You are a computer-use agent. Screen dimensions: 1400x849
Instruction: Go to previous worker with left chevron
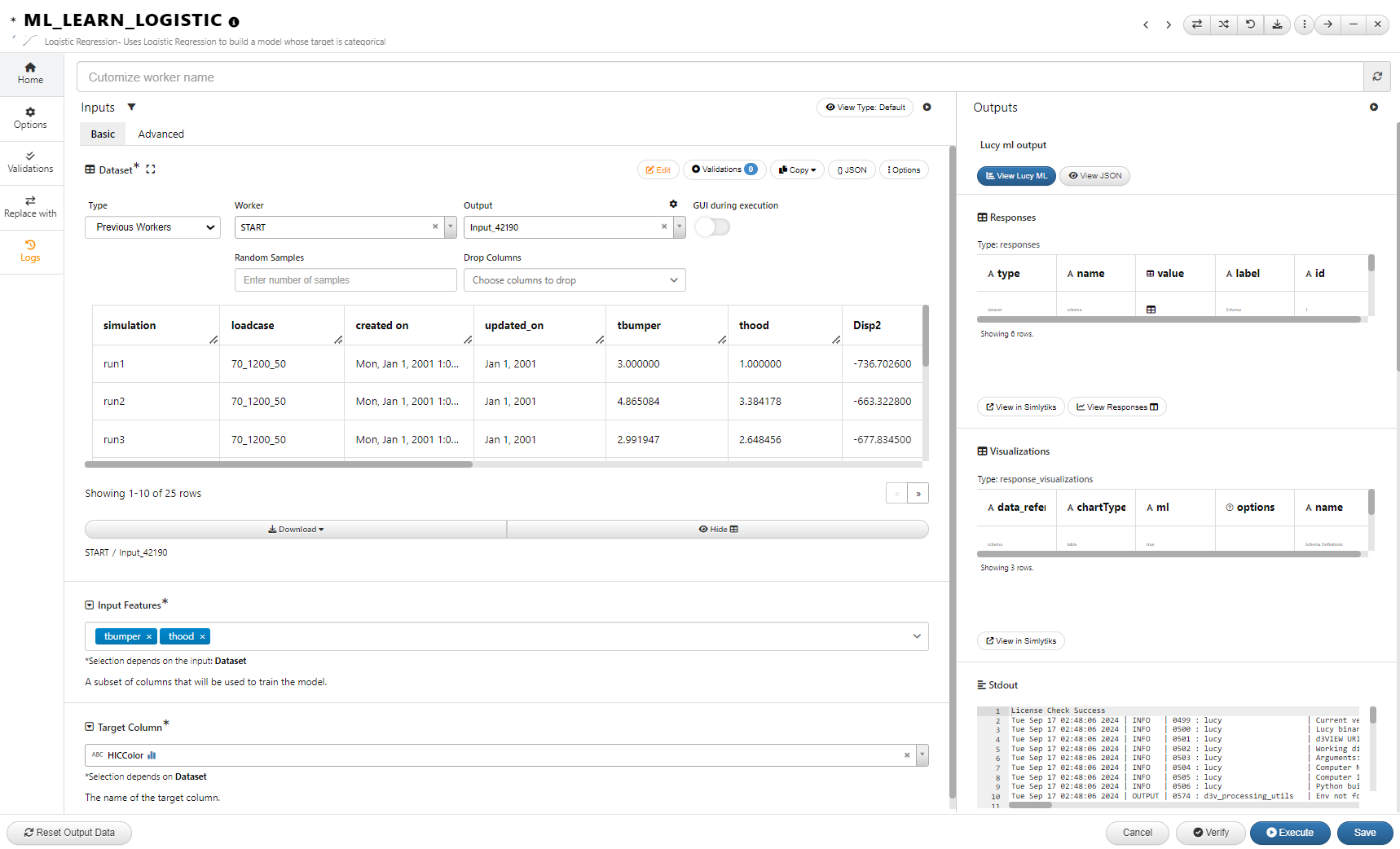pyautogui.click(x=1146, y=24)
